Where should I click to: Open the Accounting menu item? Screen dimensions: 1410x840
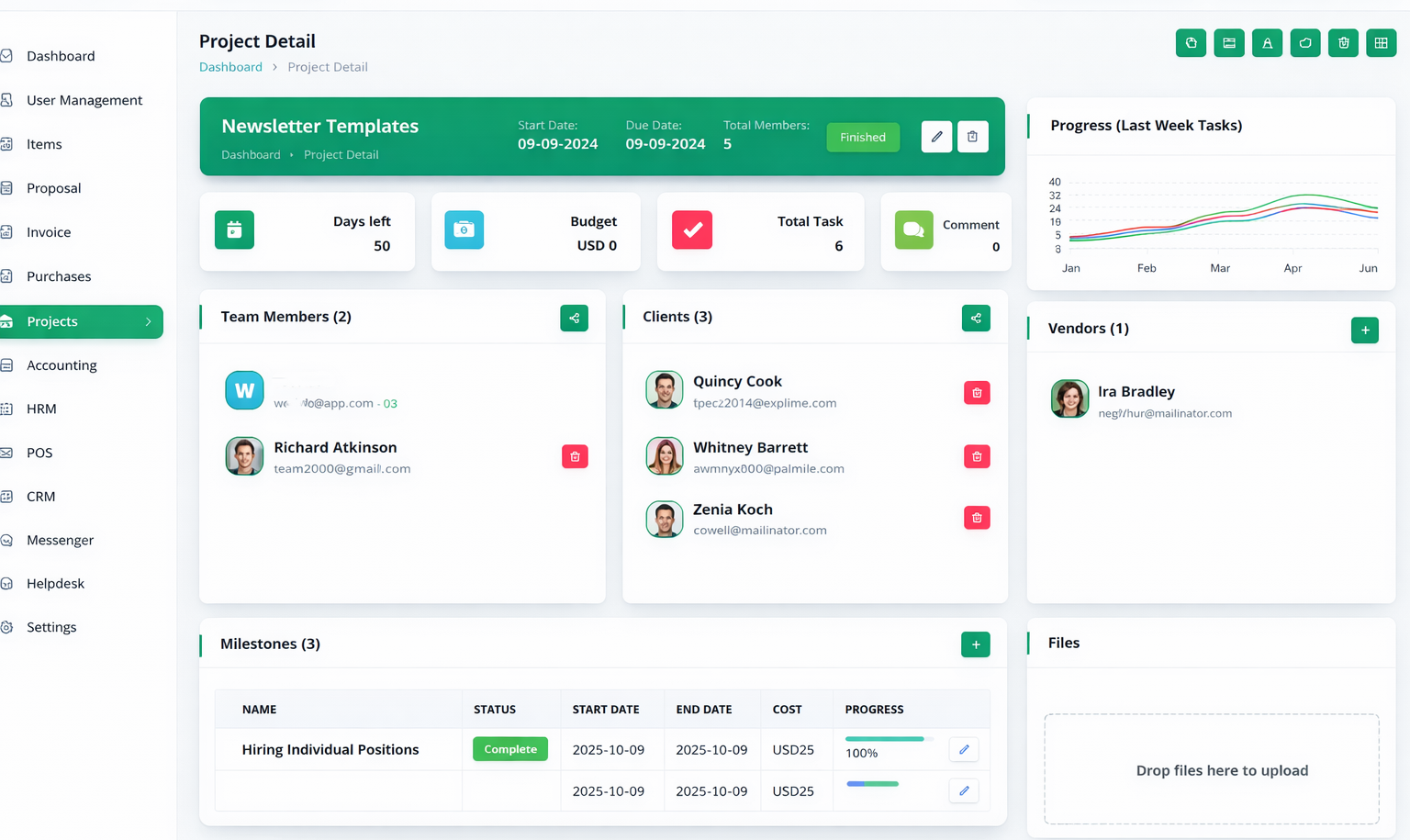point(62,365)
